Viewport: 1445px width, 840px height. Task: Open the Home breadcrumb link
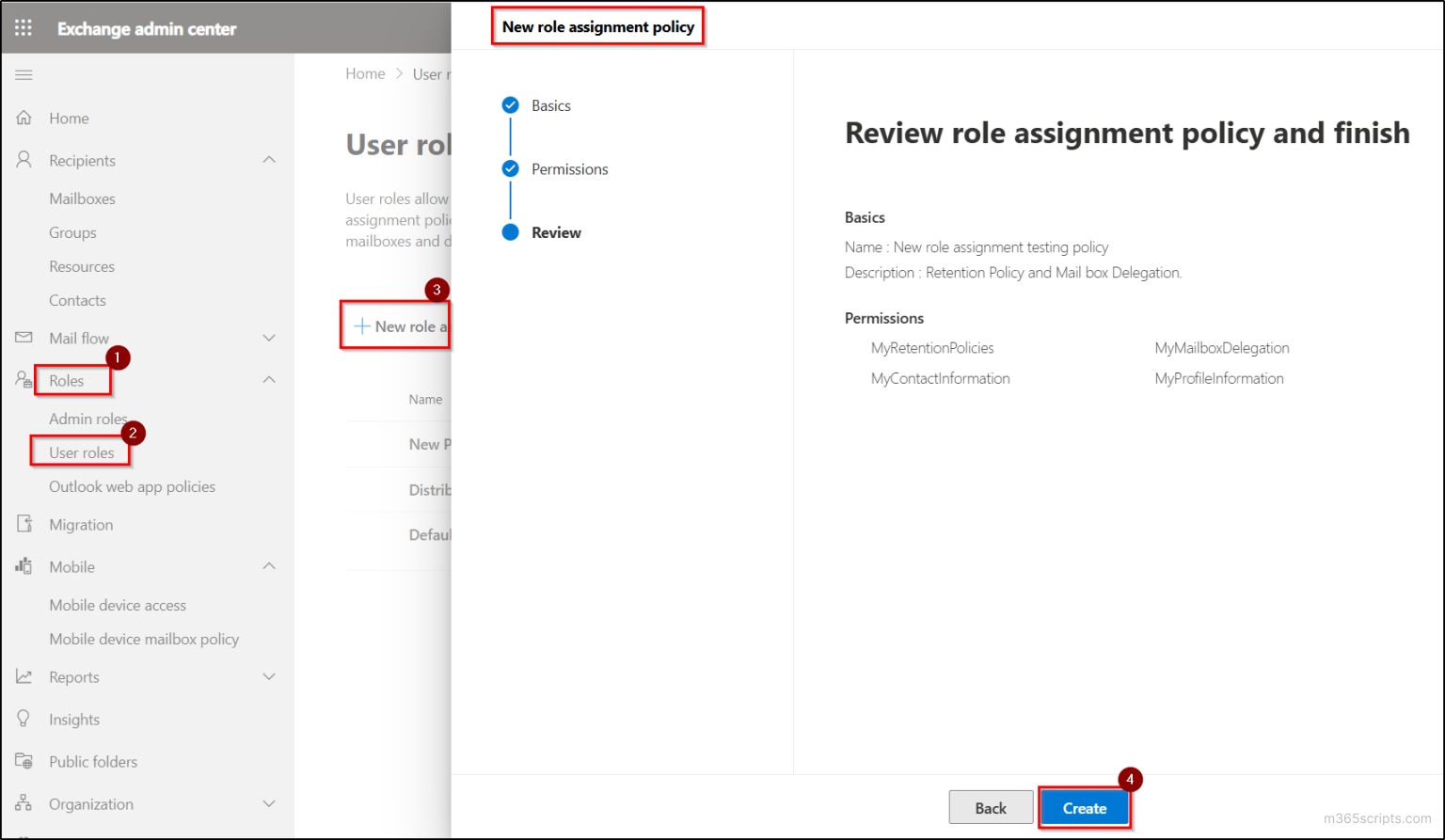click(x=365, y=73)
